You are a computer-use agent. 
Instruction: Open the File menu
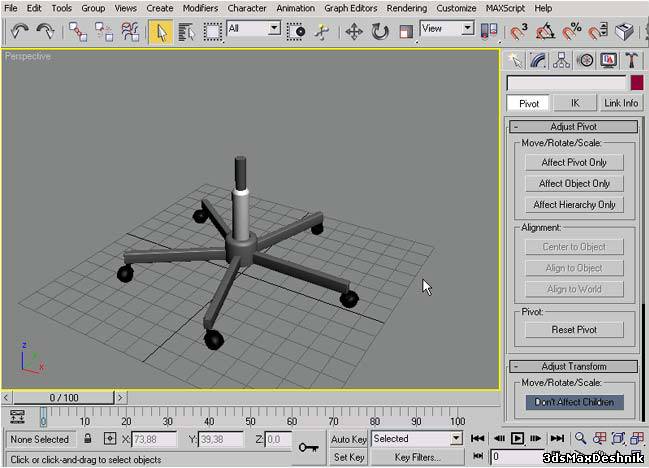(x=11, y=8)
